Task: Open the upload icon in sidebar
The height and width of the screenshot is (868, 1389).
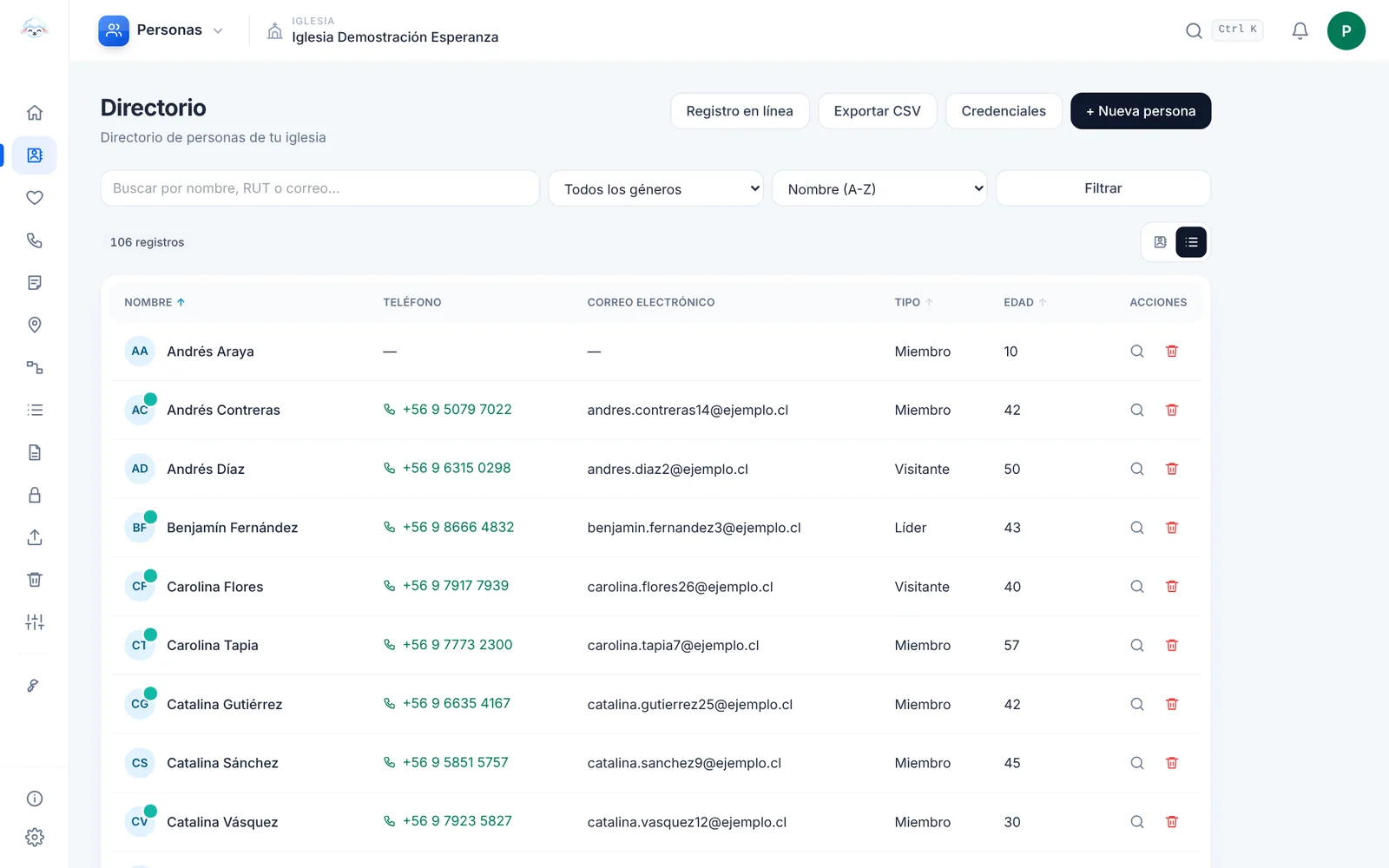Action: tap(35, 537)
